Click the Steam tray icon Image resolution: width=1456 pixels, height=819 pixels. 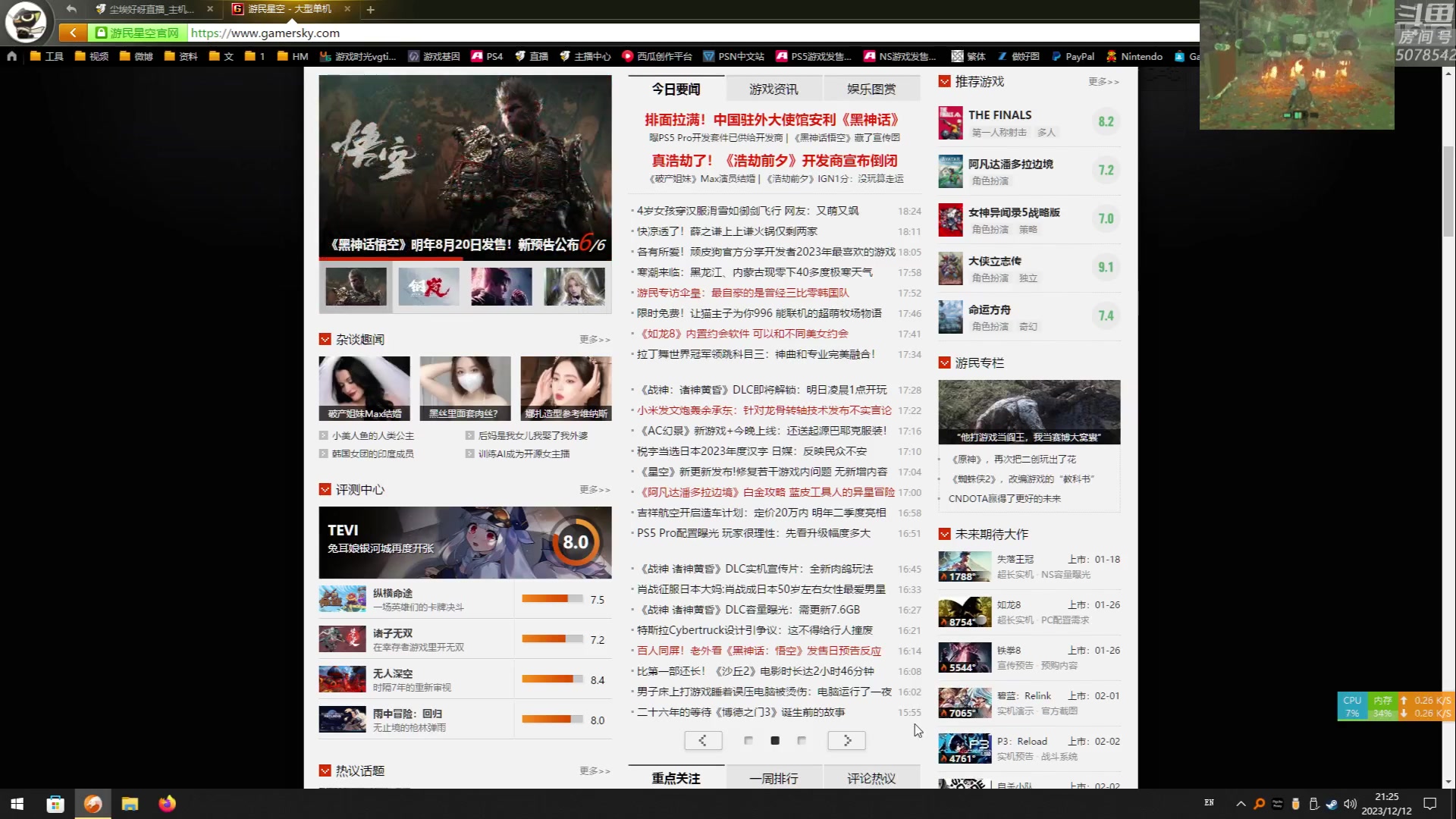(x=1332, y=804)
